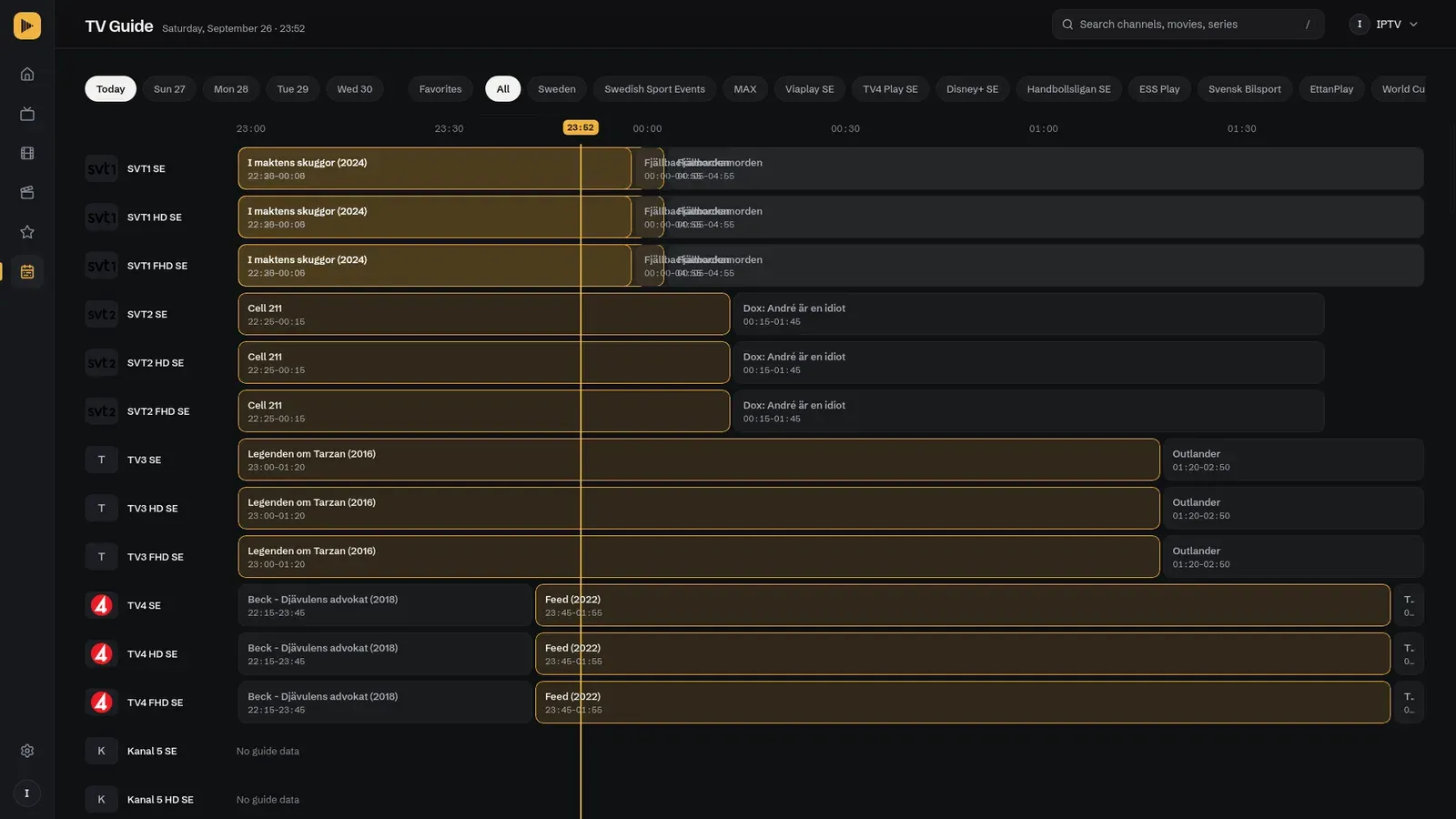Open the Movies film sidebar icon
1456x819 pixels.
point(27,154)
